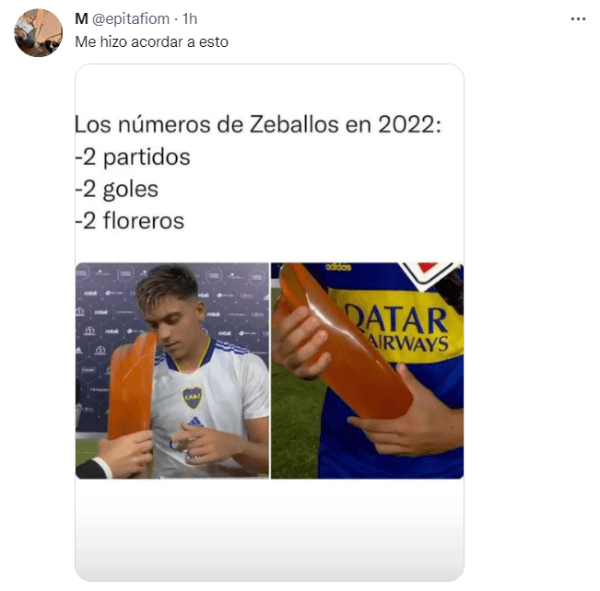Click the -2 partidos line

133,157
